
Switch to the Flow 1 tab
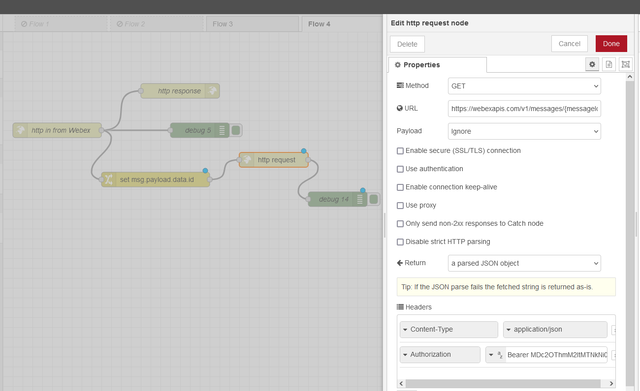[x=61, y=24]
